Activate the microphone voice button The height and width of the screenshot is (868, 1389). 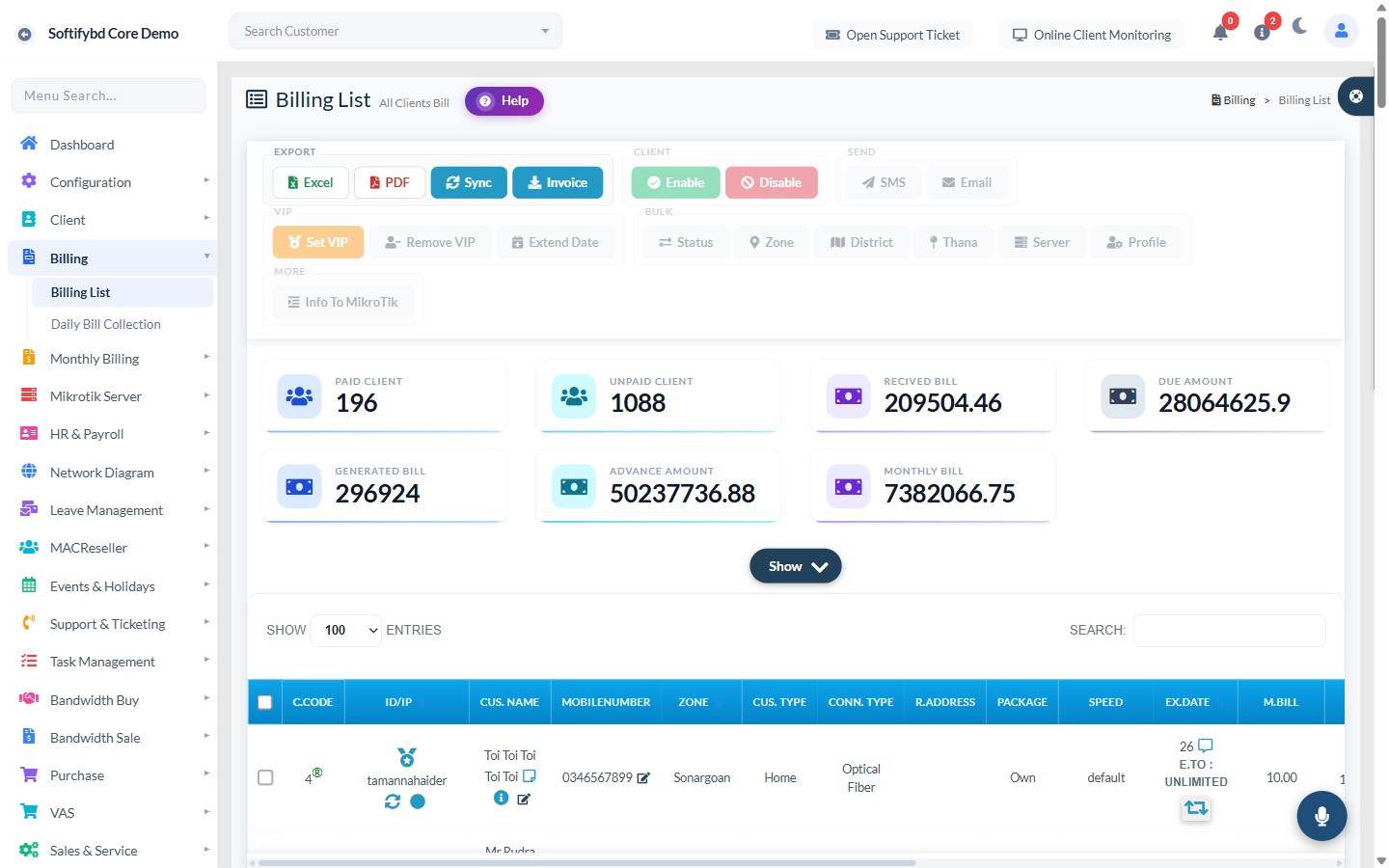1321,816
